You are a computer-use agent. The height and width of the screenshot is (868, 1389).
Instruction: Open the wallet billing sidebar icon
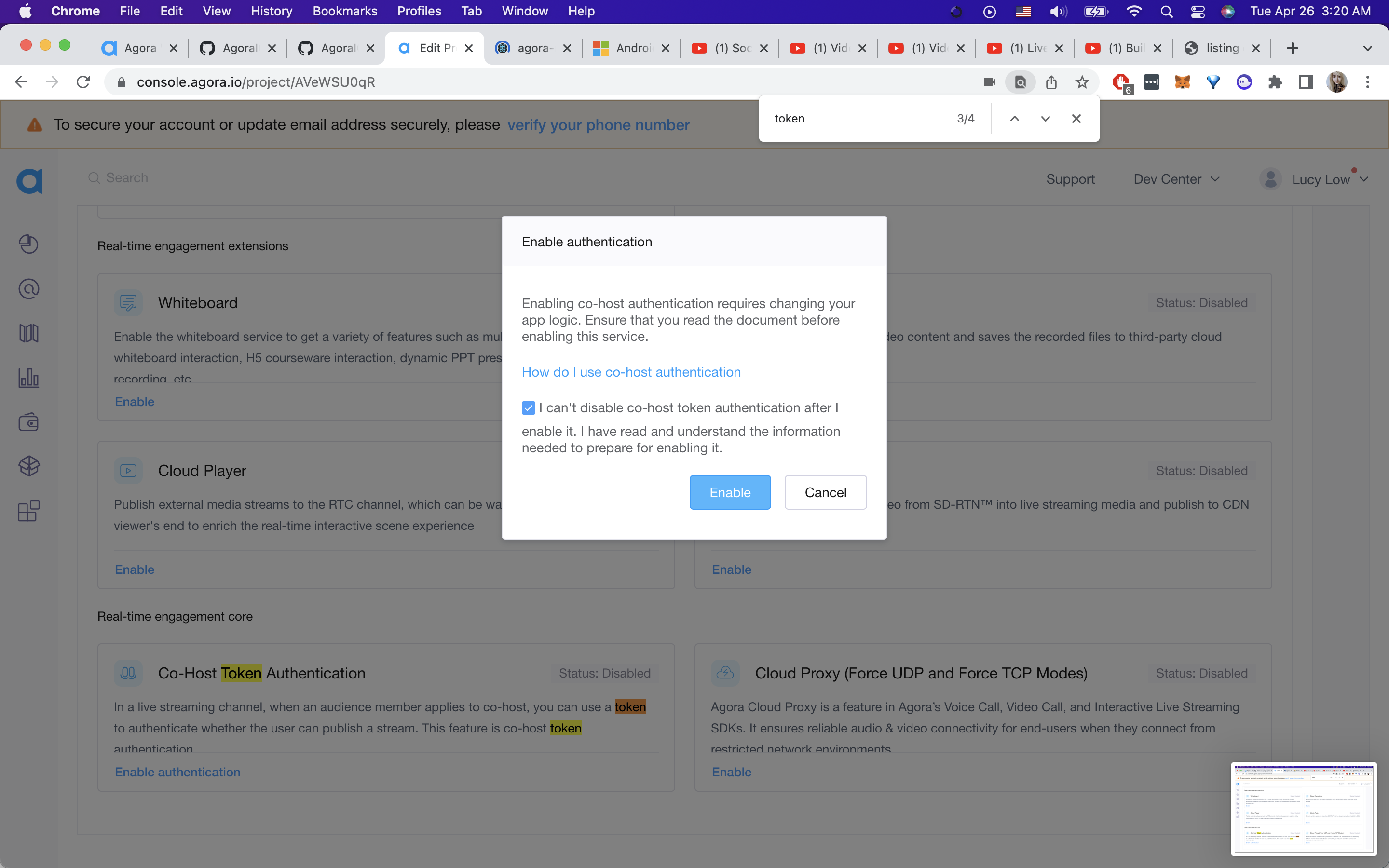(x=29, y=422)
